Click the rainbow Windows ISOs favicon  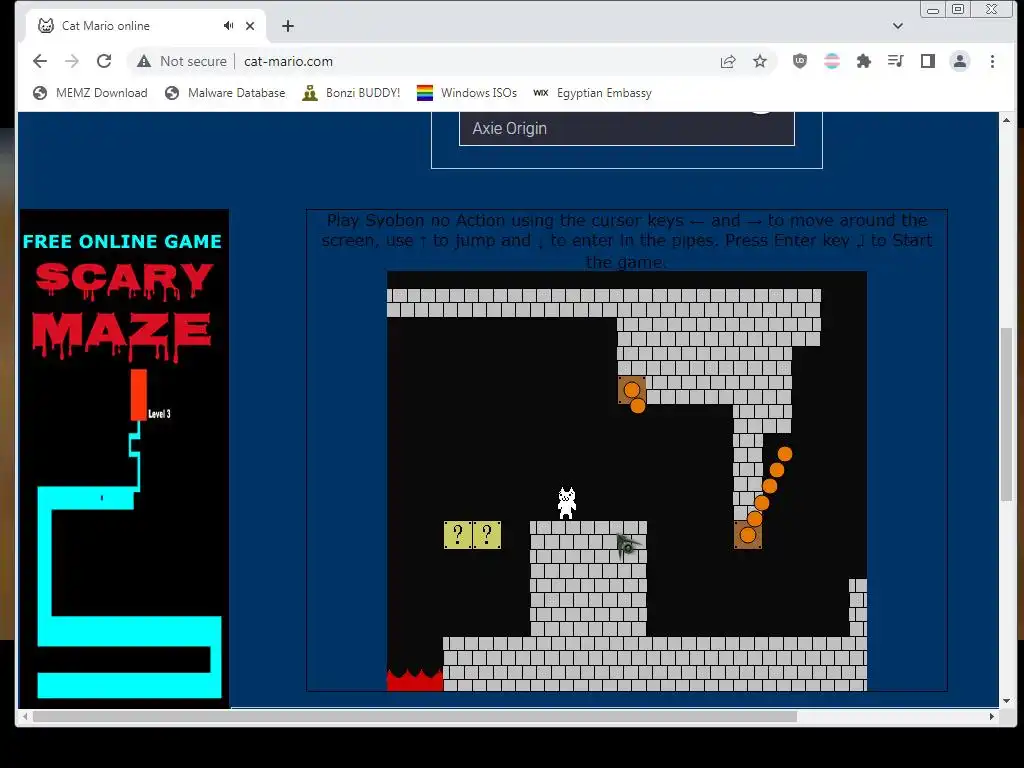click(x=424, y=93)
